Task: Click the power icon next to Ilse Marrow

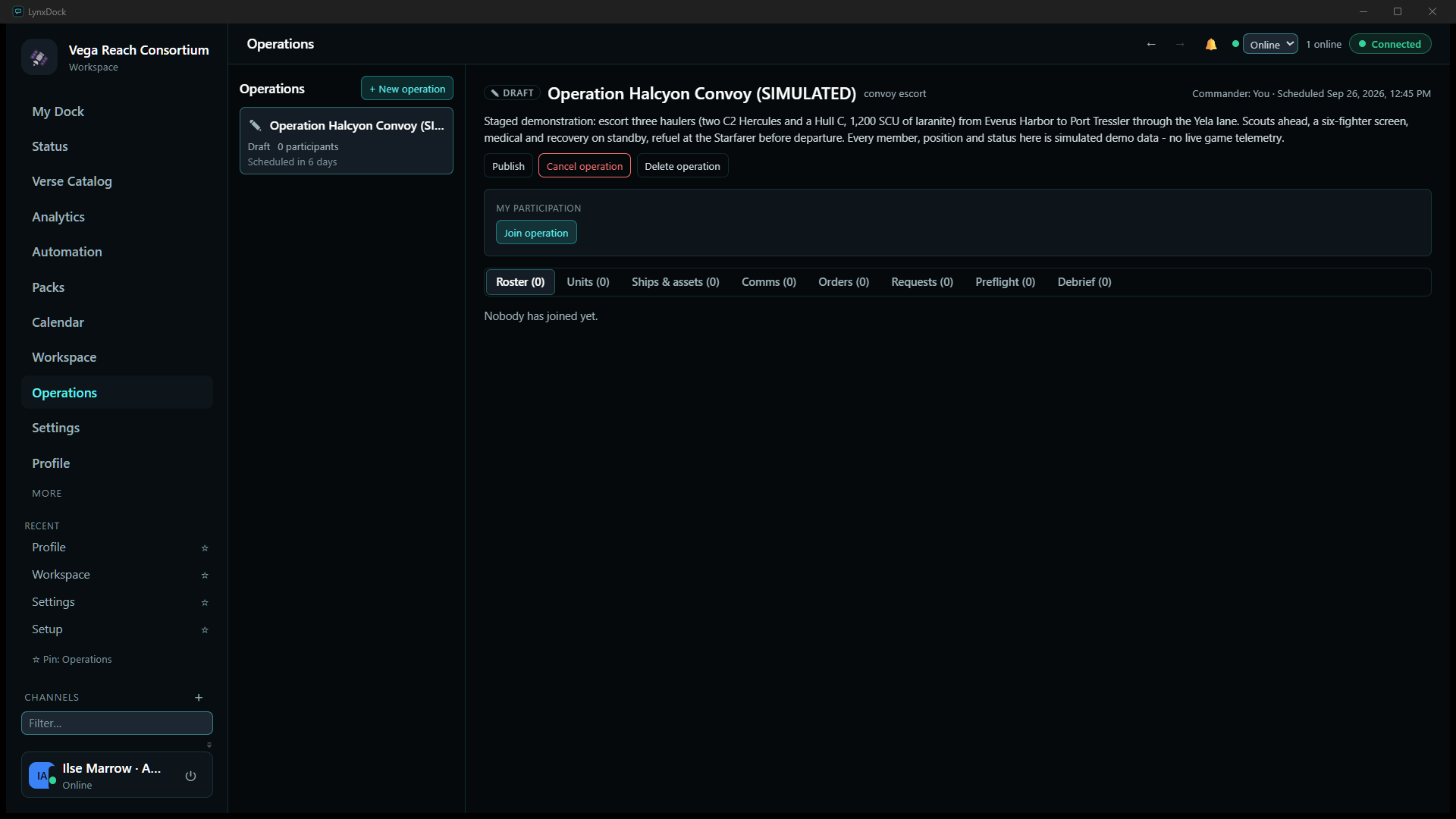Action: (191, 776)
